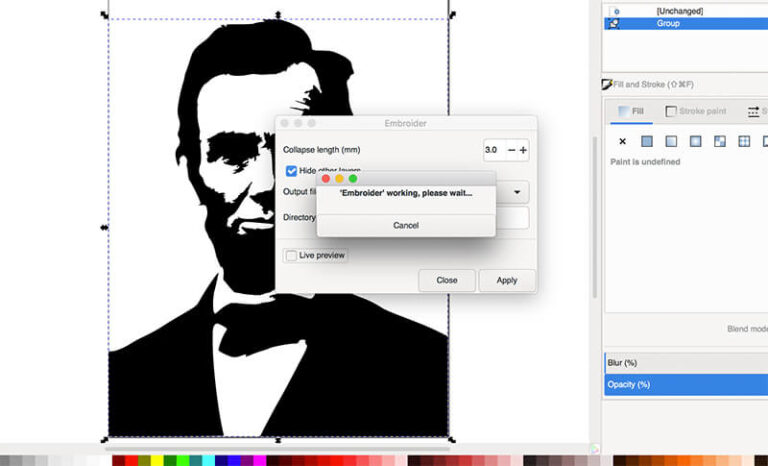Click Apply in the Embroider dialog
This screenshot has height=466, width=768.
(507, 280)
